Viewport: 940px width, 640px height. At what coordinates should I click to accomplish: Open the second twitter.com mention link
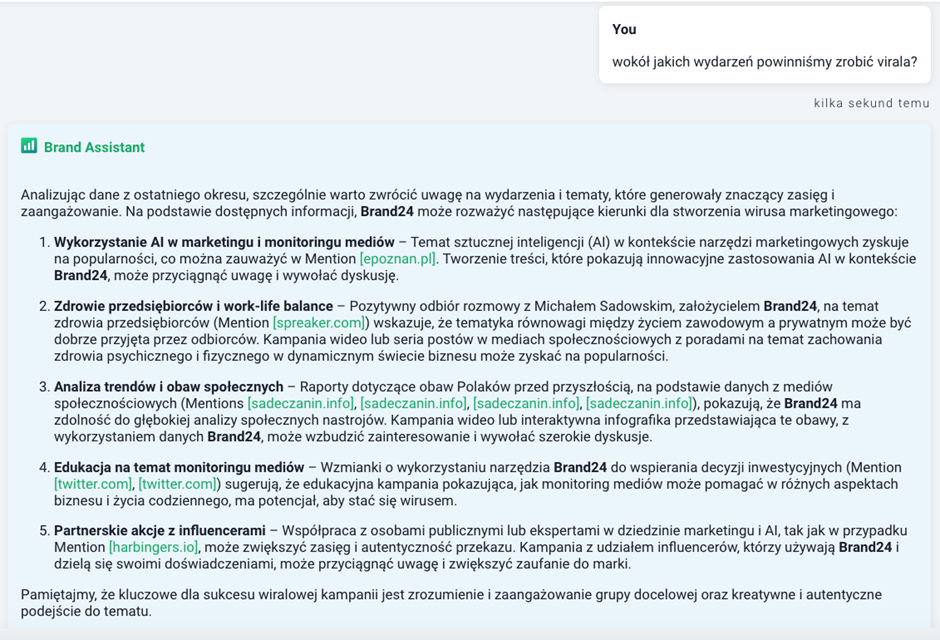177,484
